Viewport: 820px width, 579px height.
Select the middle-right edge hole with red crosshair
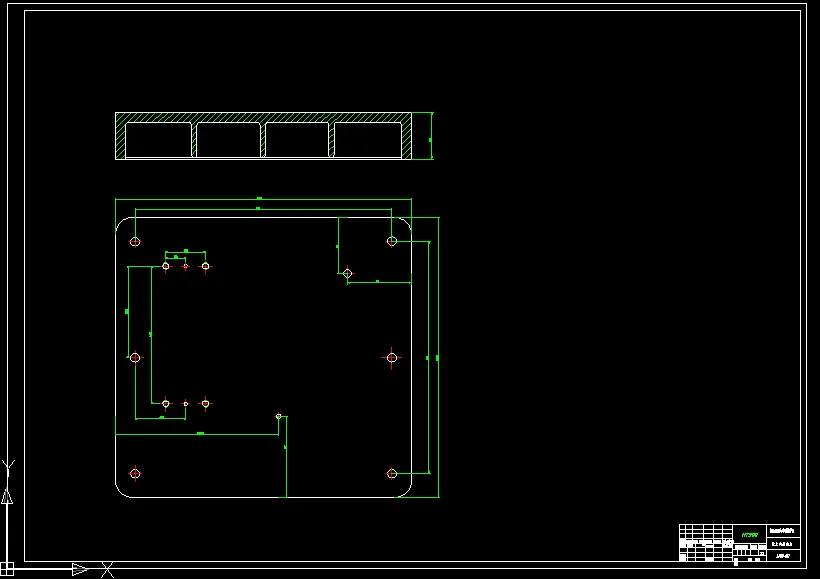pos(392,358)
